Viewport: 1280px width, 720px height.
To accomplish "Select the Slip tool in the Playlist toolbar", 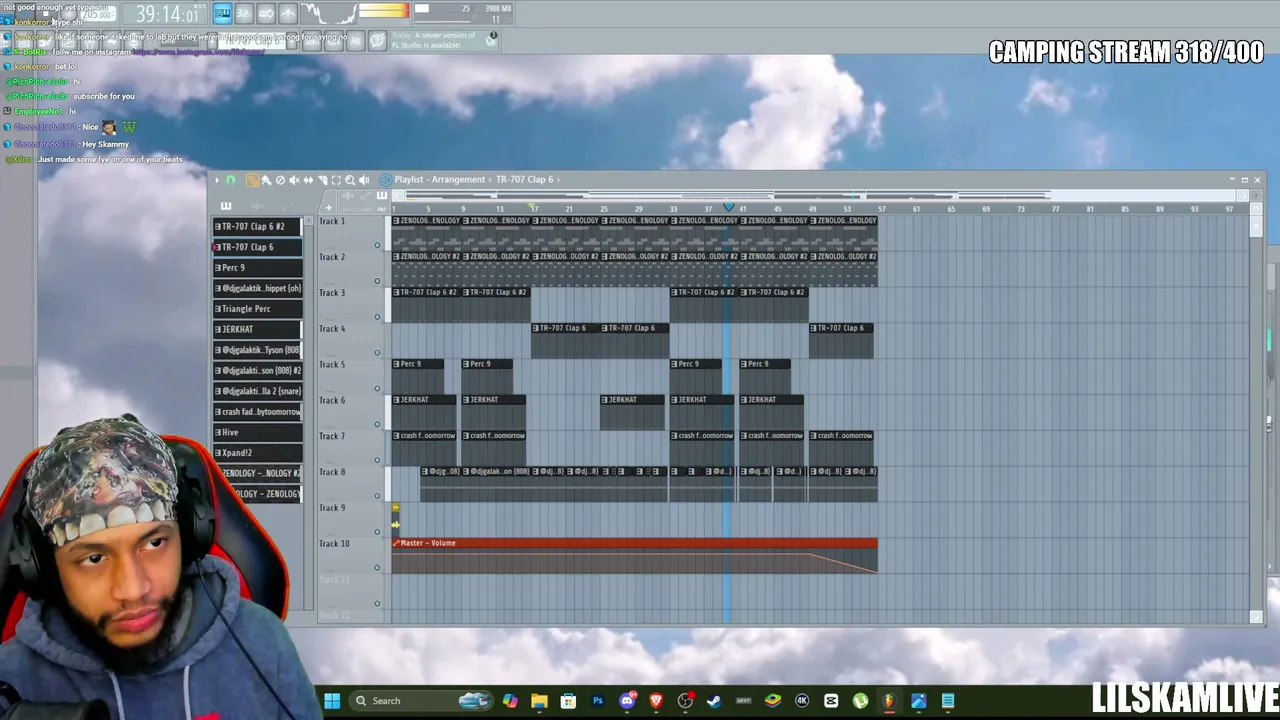I will (308, 180).
